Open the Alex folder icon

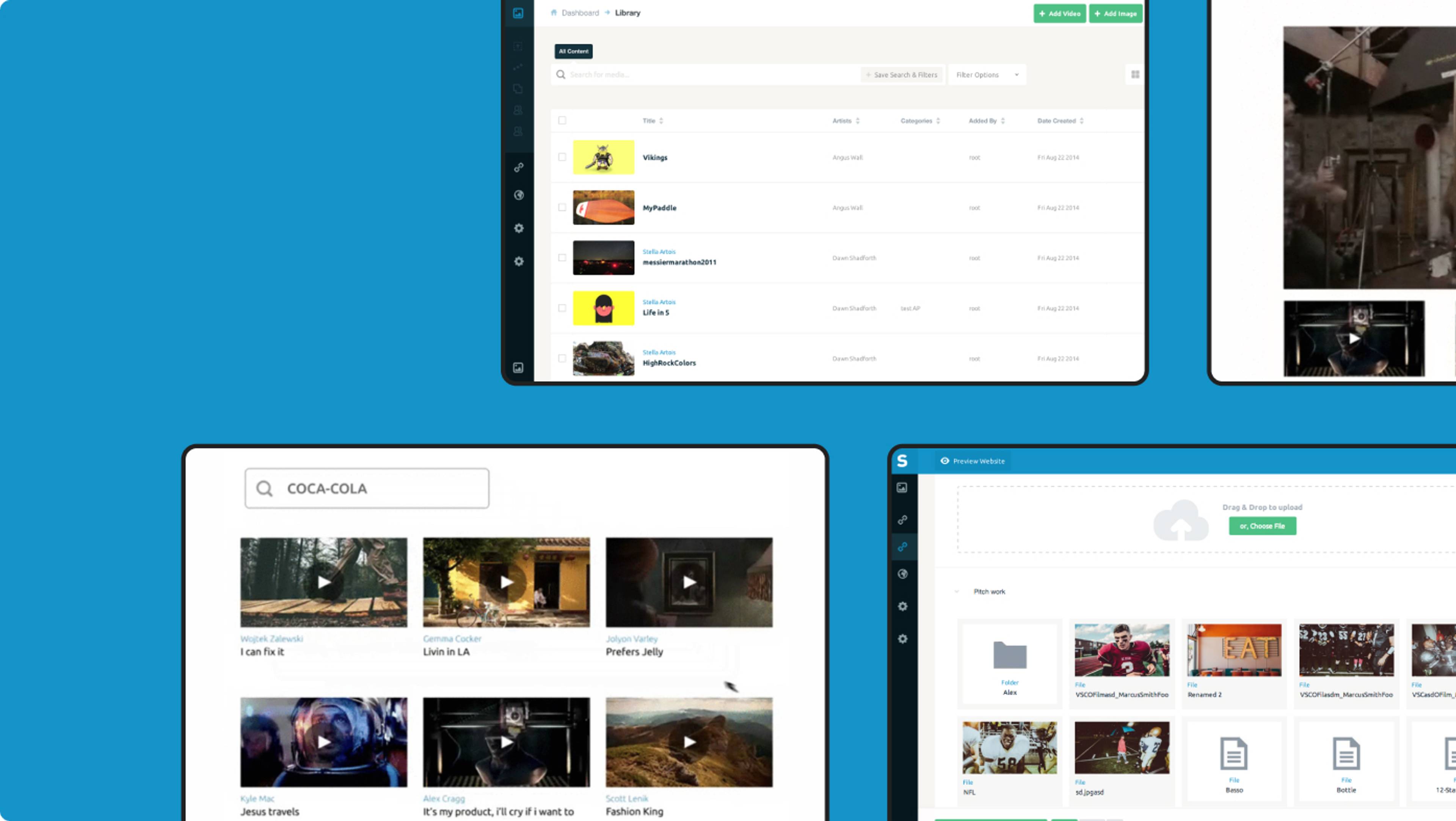coord(1009,655)
